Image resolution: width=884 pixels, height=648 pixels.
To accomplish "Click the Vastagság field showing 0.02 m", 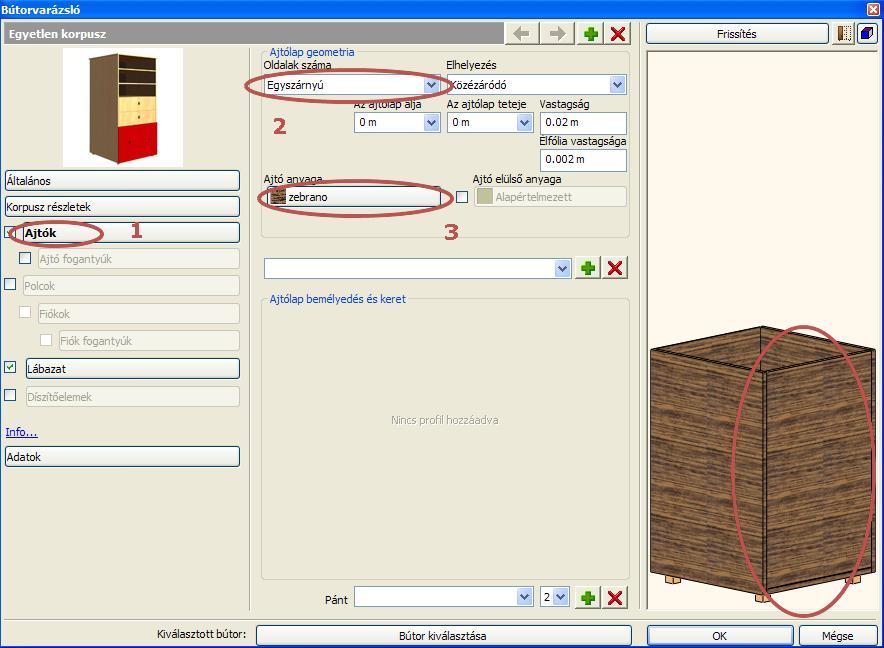I will coord(583,122).
